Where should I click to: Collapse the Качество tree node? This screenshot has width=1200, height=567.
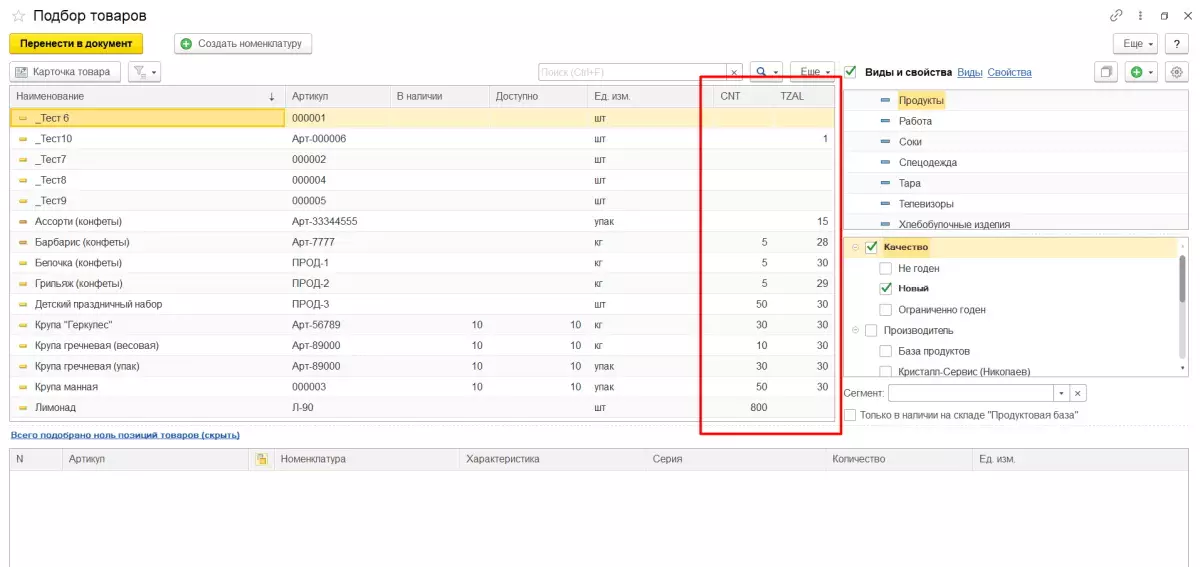pyautogui.click(x=856, y=248)
